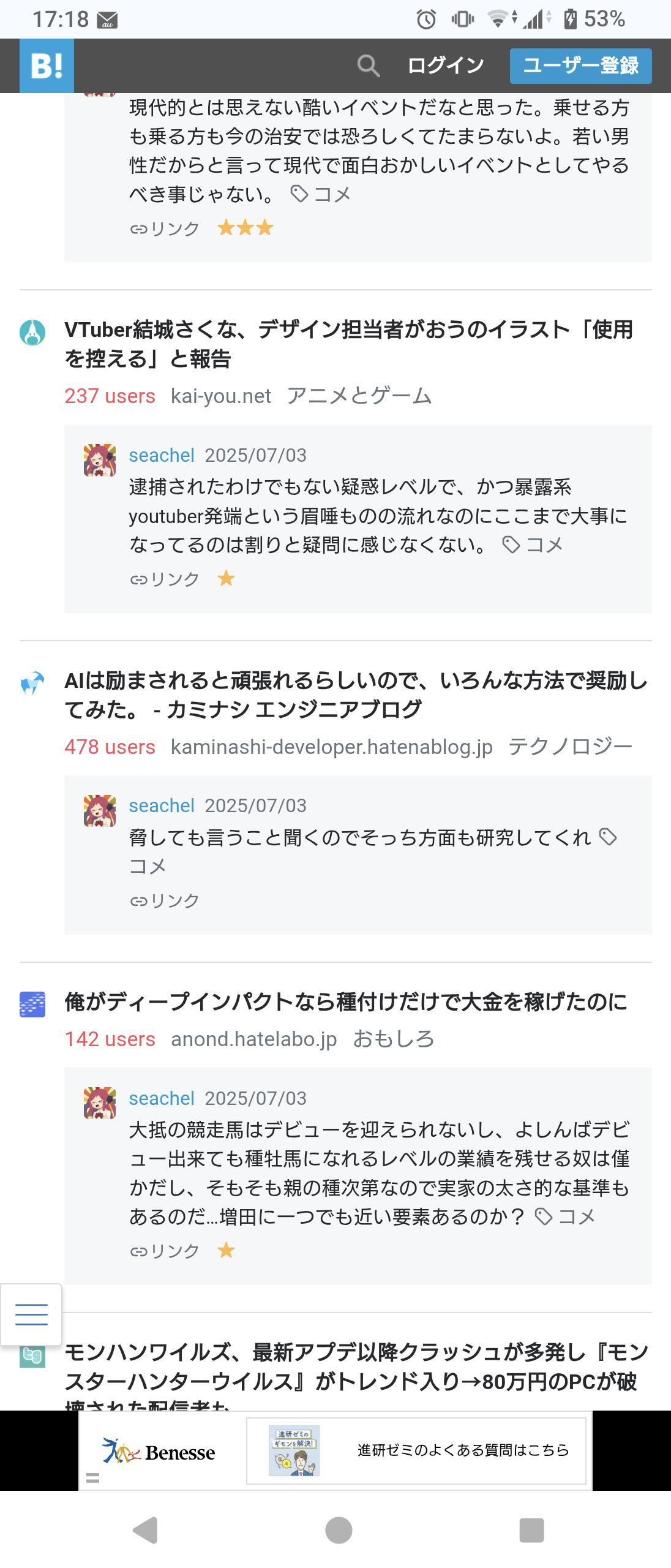Tap the Hatena Bookmark B! logo
This screenshot has width=671, height=1568.
pyautogui.click(x=47, y=66)
